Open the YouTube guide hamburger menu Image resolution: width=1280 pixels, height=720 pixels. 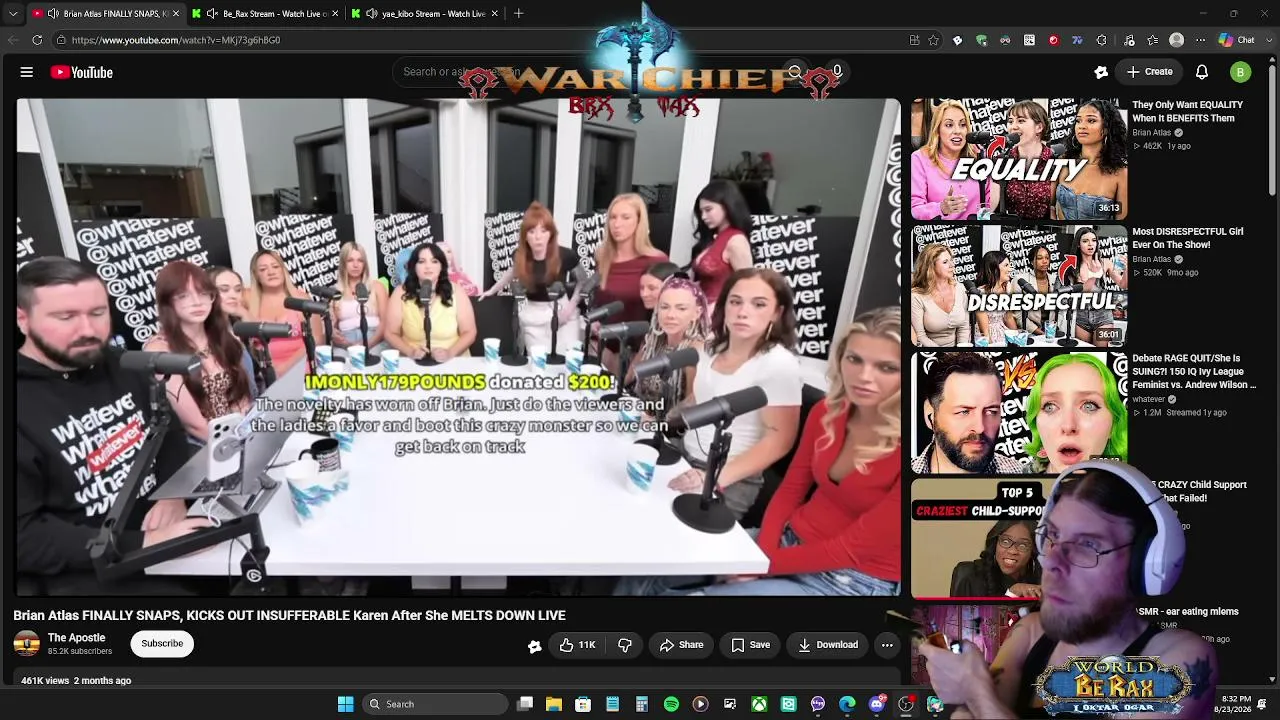point(27,72)
